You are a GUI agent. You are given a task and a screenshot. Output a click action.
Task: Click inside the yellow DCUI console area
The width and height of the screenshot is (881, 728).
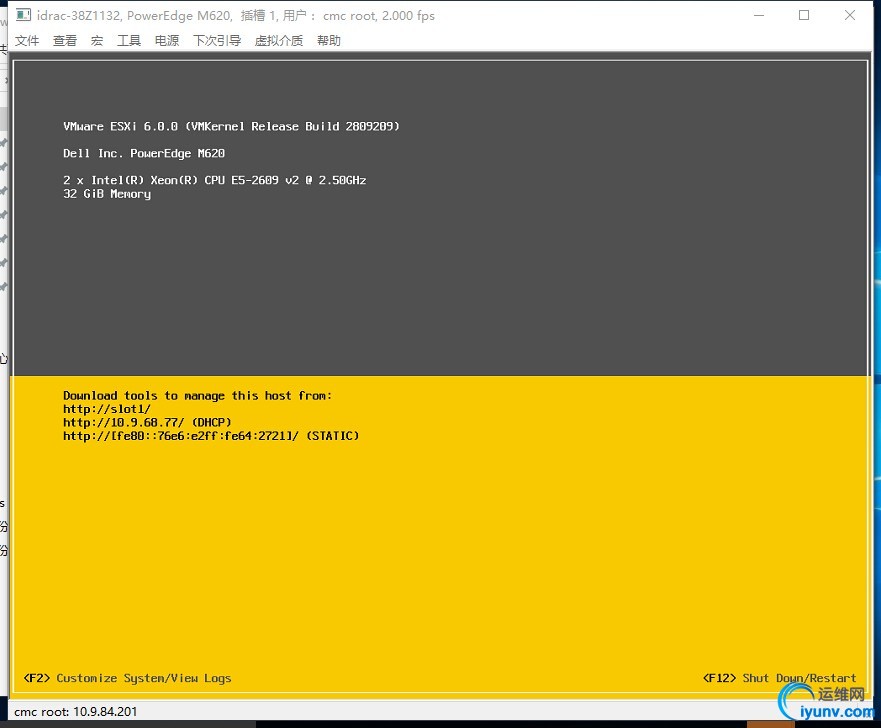(x=440, y=550)
